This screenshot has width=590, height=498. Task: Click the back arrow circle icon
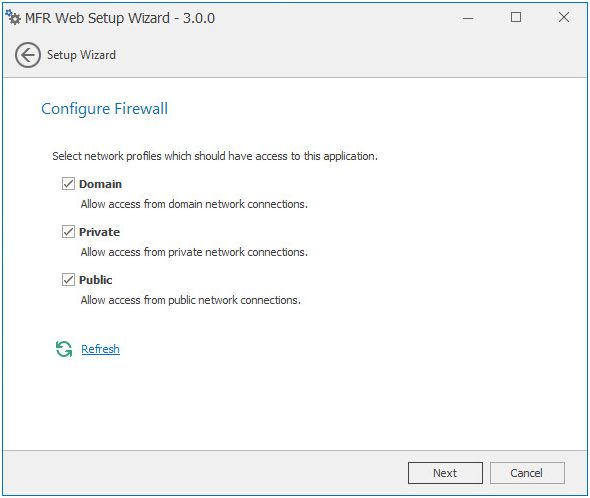(28, 55)
